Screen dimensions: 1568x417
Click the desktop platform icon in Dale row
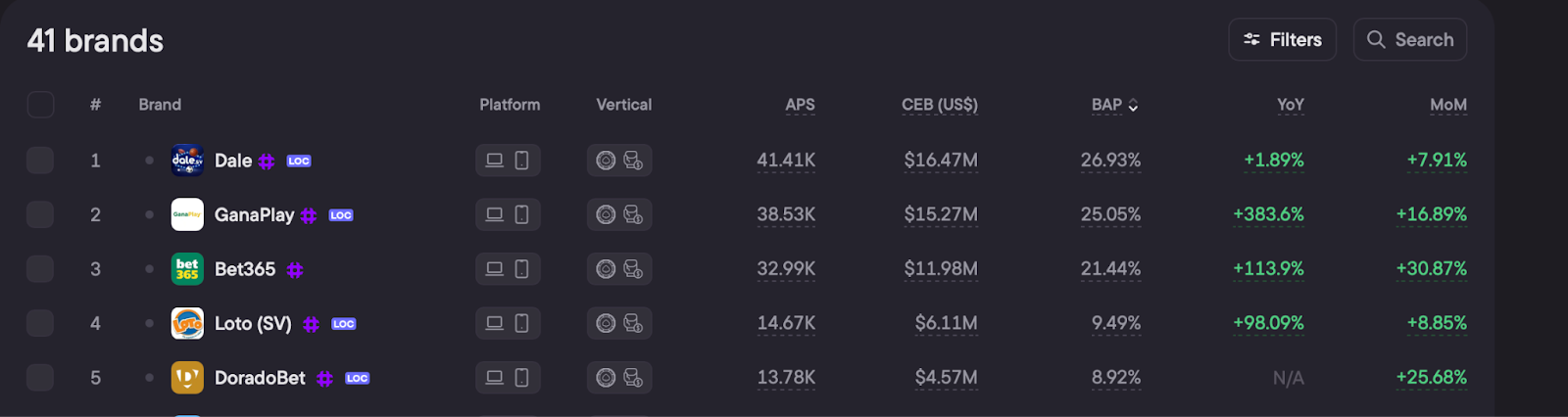click(495, 161)
